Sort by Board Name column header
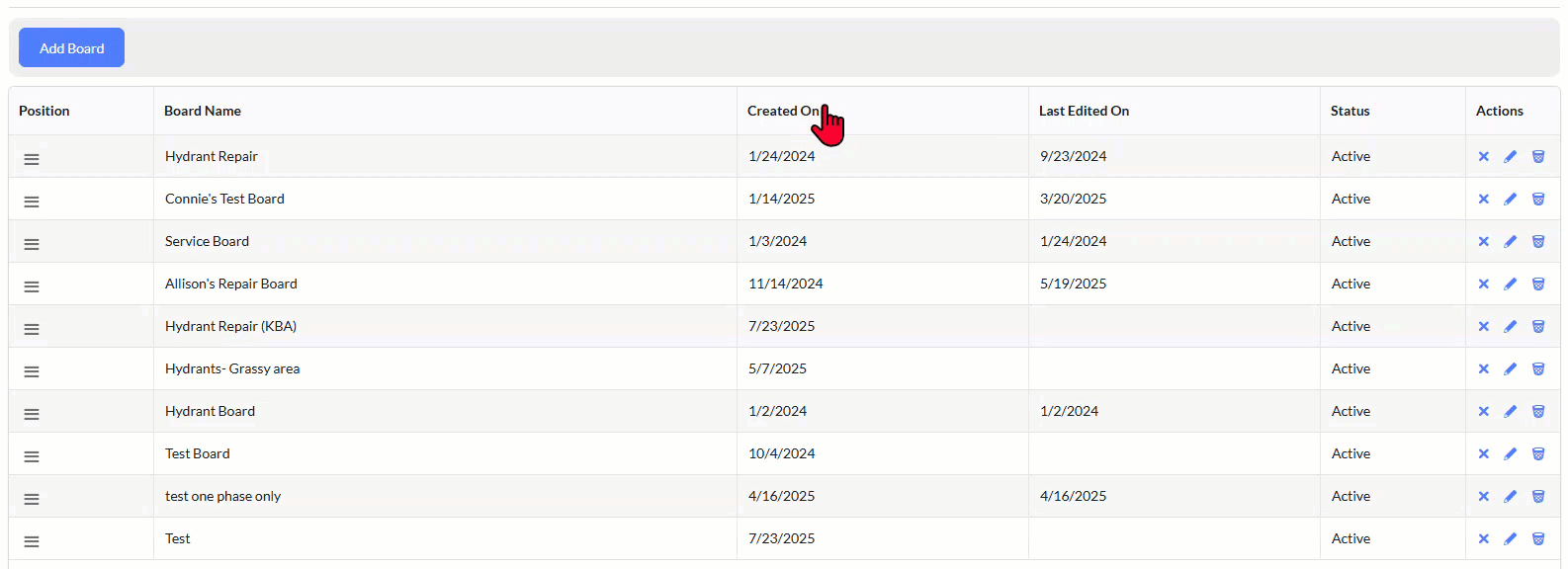The width and height of the screenshot is (1568, 569). click(203, 111)
